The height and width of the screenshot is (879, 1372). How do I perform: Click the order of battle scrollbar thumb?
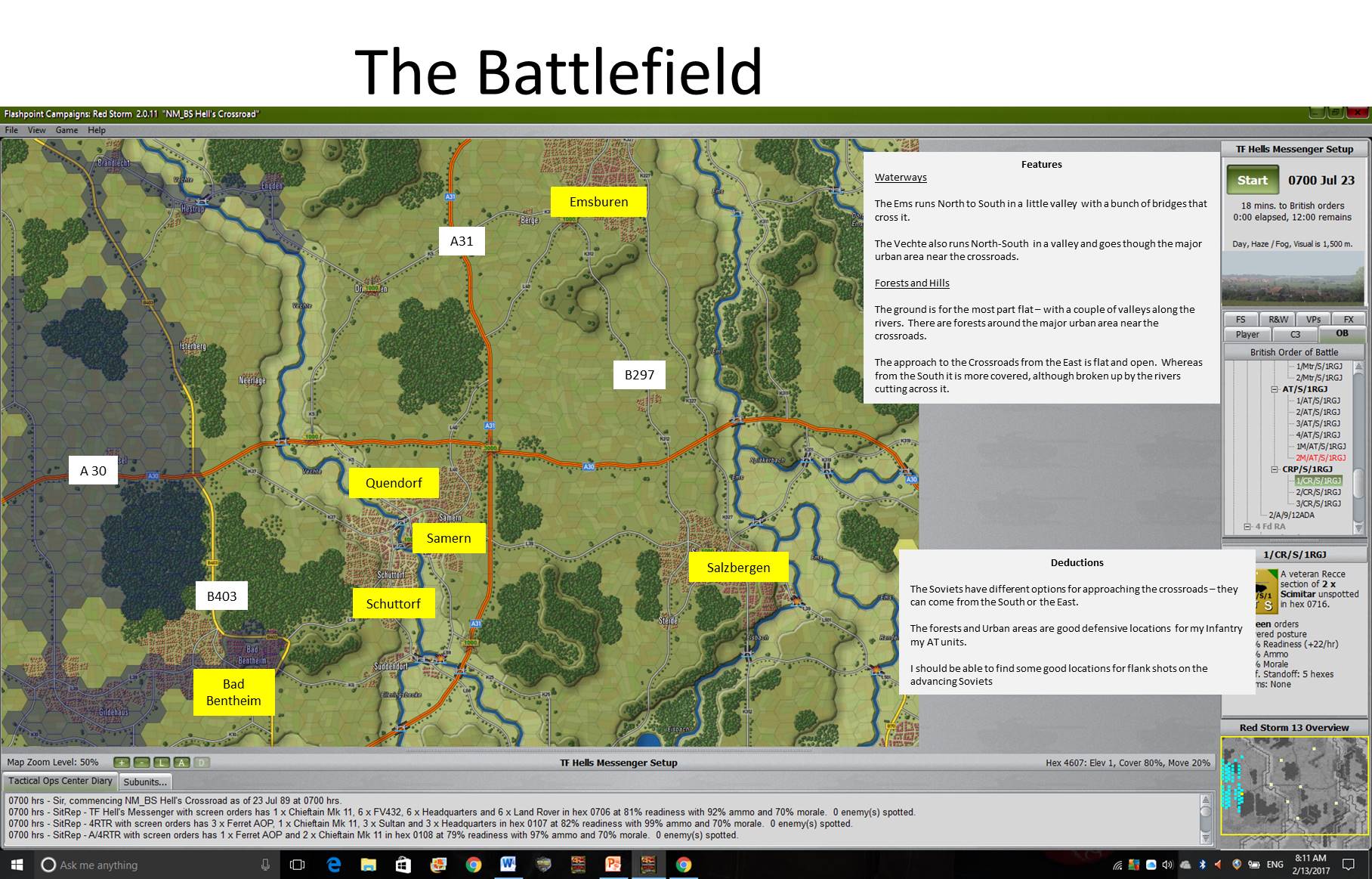click(x=1358, y=484)
